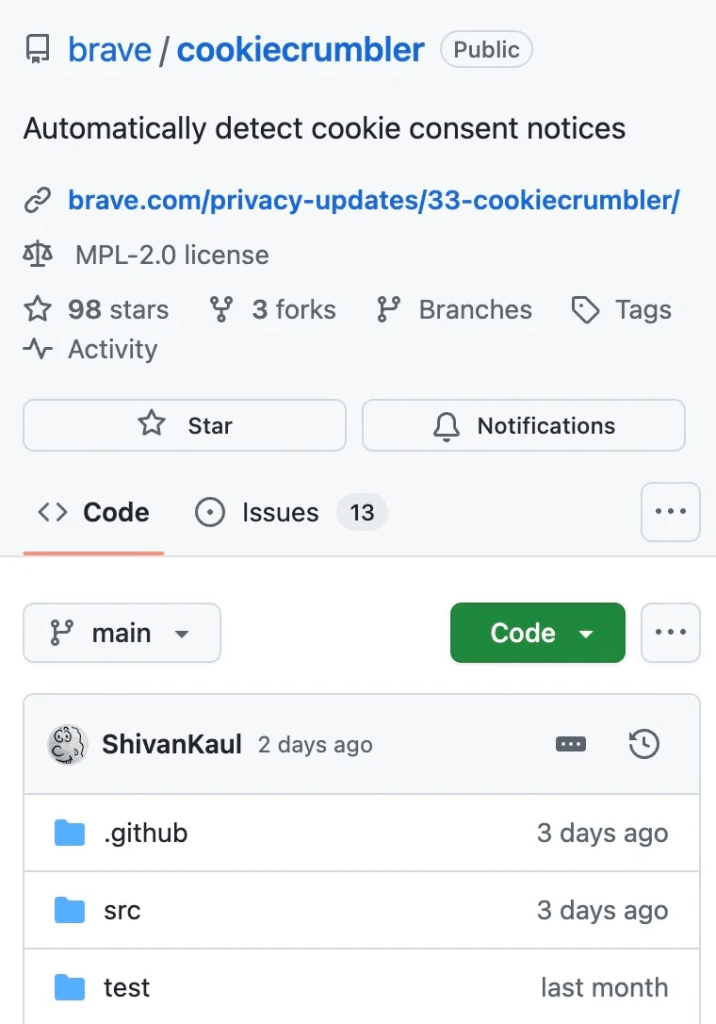Open more options beside the Code button
The height and width of the screenshot is (1024, 716).
pyautogui.click(x=670, y=633)
